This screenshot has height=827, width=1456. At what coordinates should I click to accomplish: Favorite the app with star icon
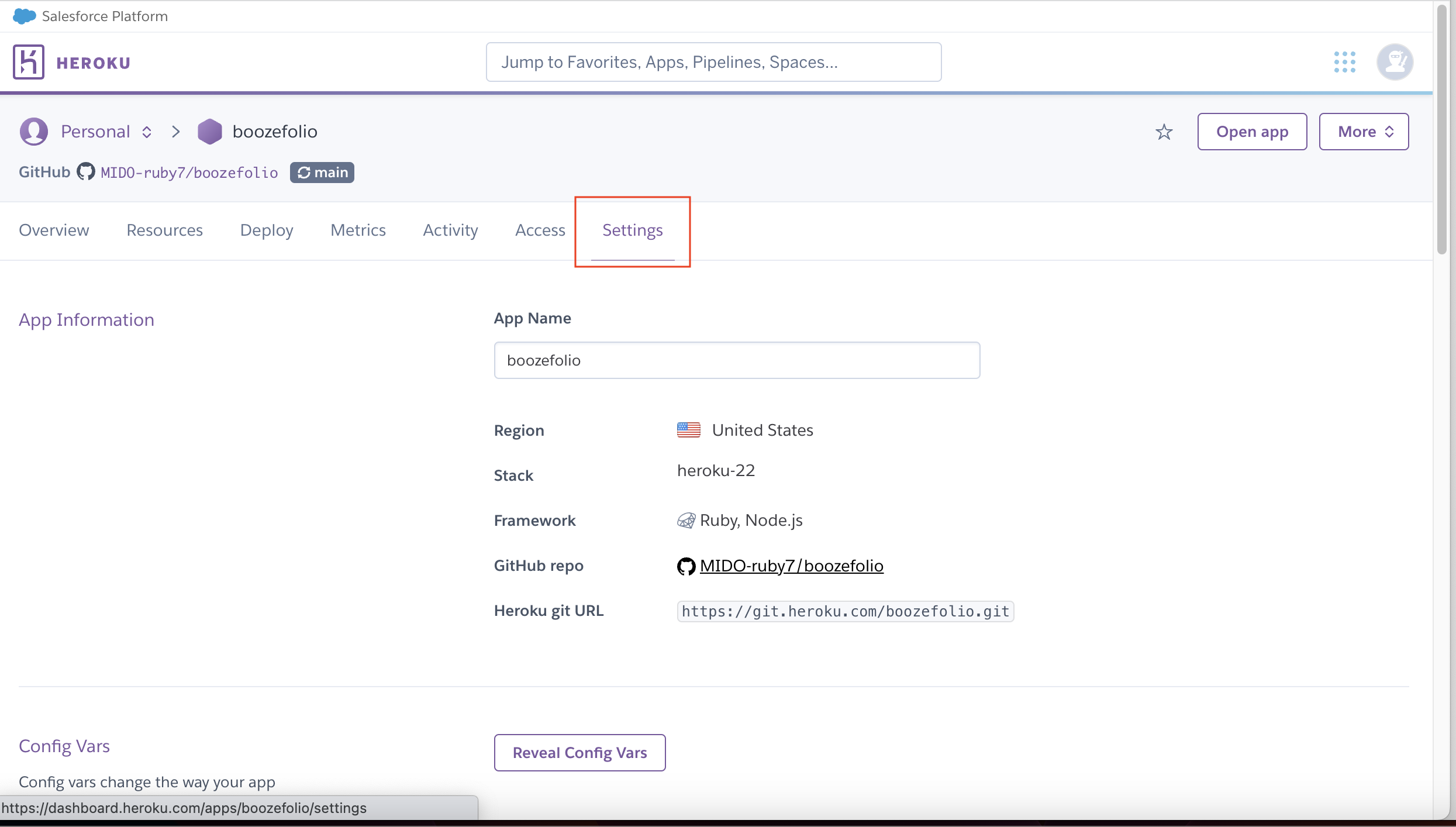[x=1164, y=132]
